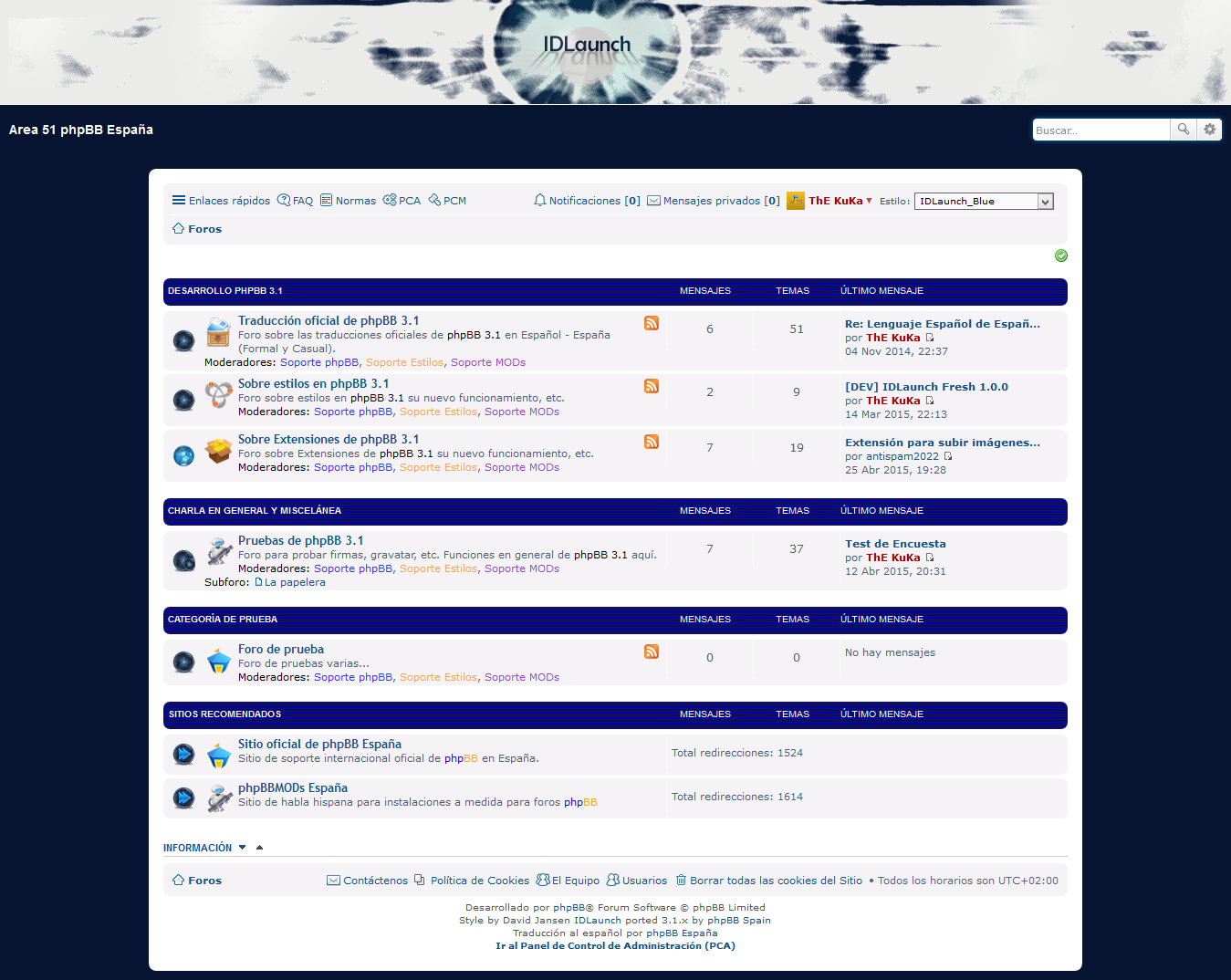The height and width of the screenshot is (980, 1231).
Task: Open Sobre estilos en phpBB 3.1 forum
Action: click(x=314, y=384)
